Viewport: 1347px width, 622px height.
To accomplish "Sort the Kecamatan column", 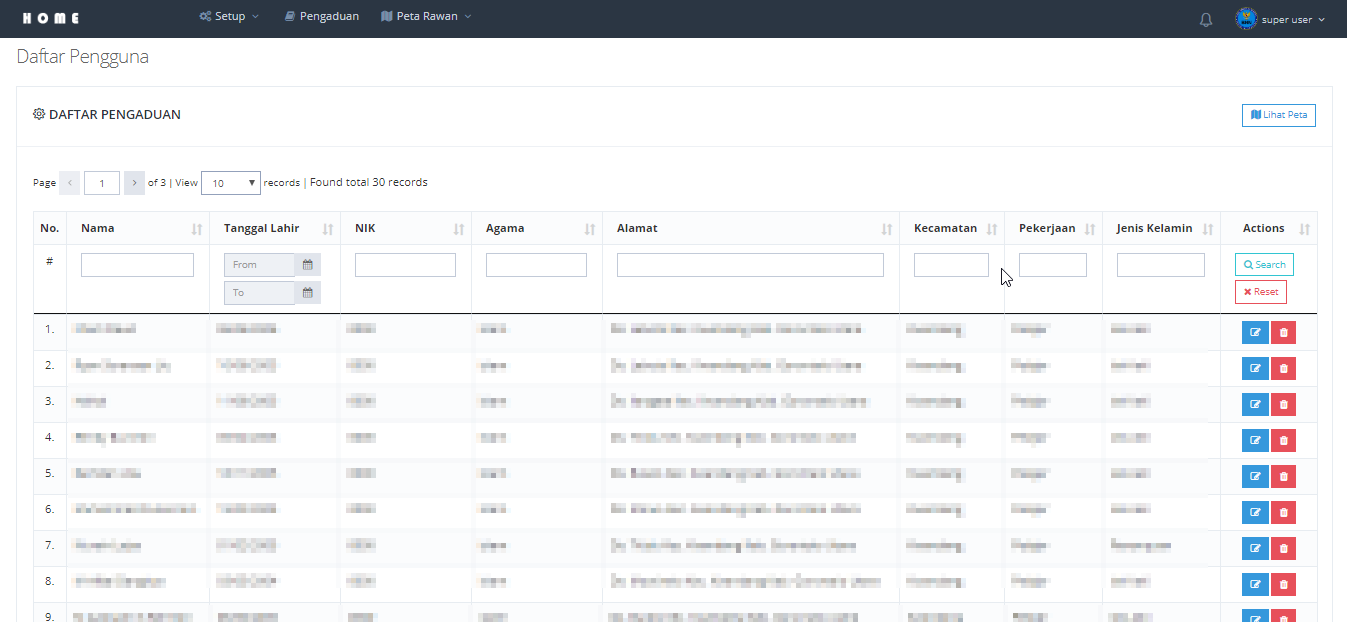I will point(991,229).
